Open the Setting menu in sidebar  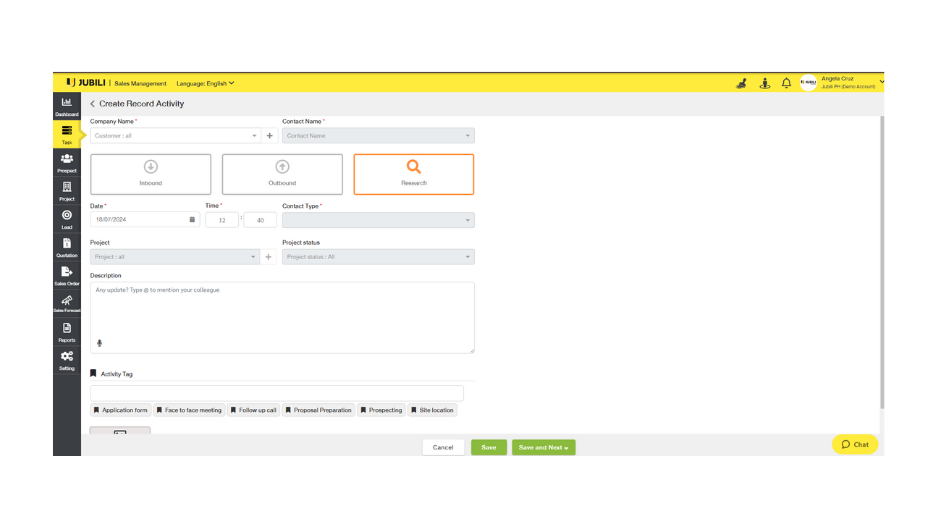pos(67,359)
